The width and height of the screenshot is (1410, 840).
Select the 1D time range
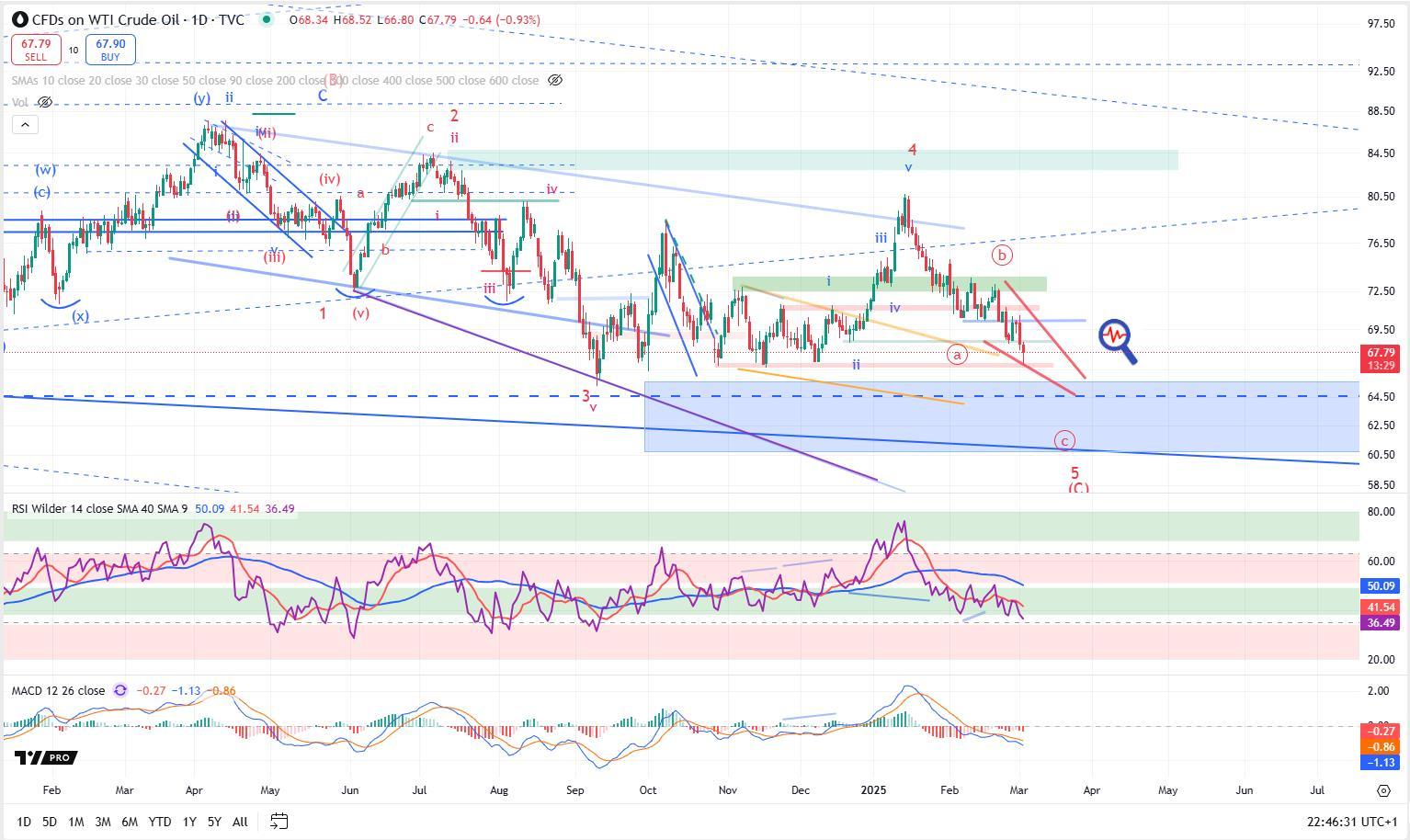[x=24, y=822]
